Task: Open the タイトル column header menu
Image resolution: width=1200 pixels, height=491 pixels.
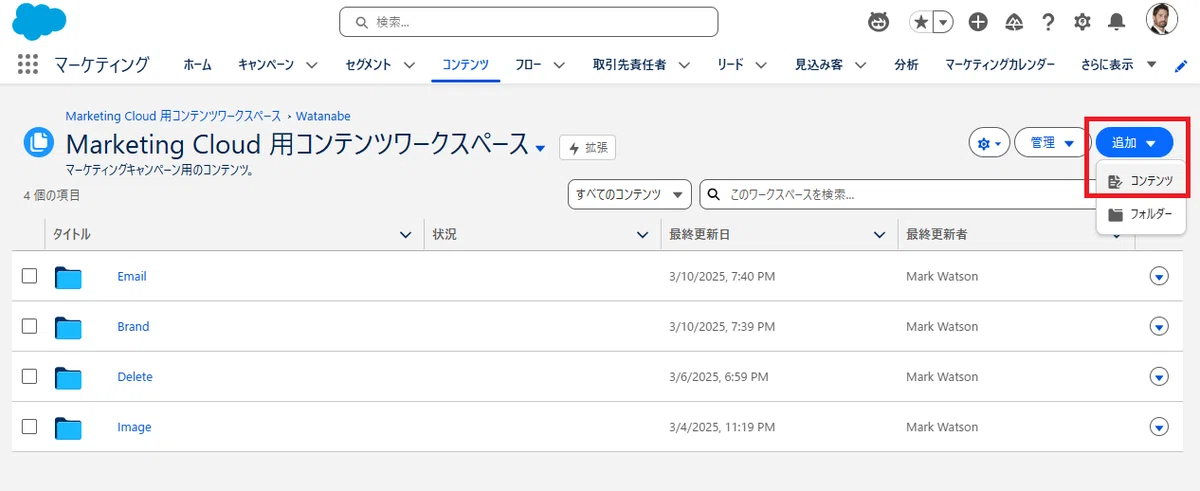Action: click(x=405, y=235)
